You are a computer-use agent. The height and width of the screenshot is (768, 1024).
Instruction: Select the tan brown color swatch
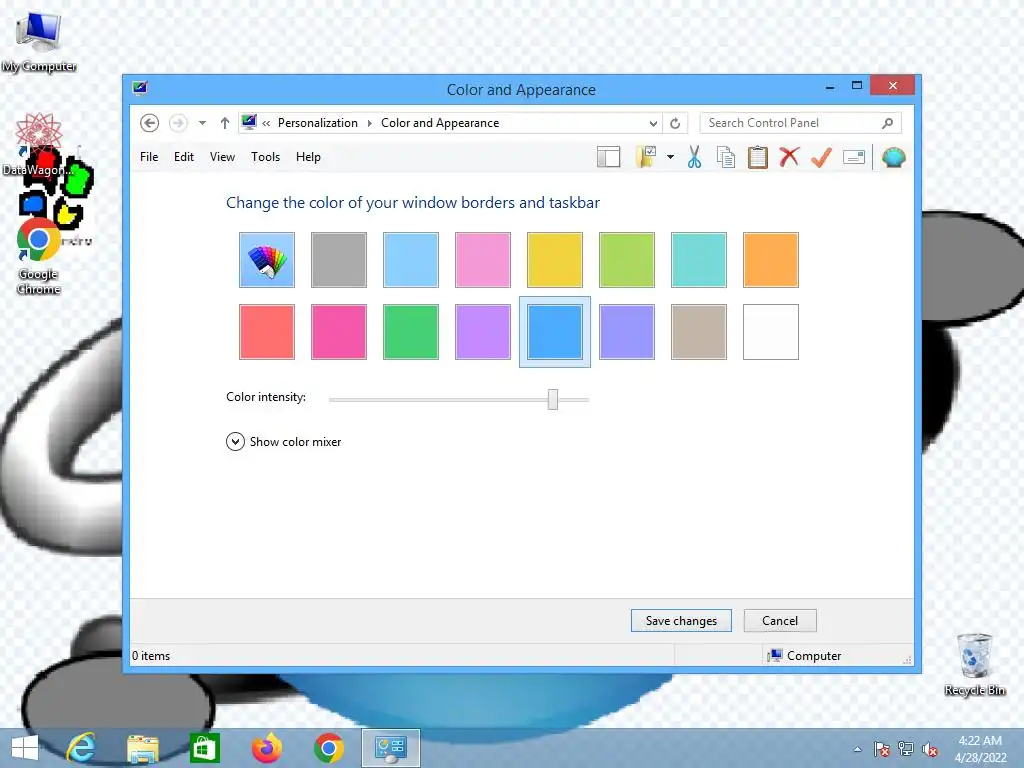coord(699,332)
